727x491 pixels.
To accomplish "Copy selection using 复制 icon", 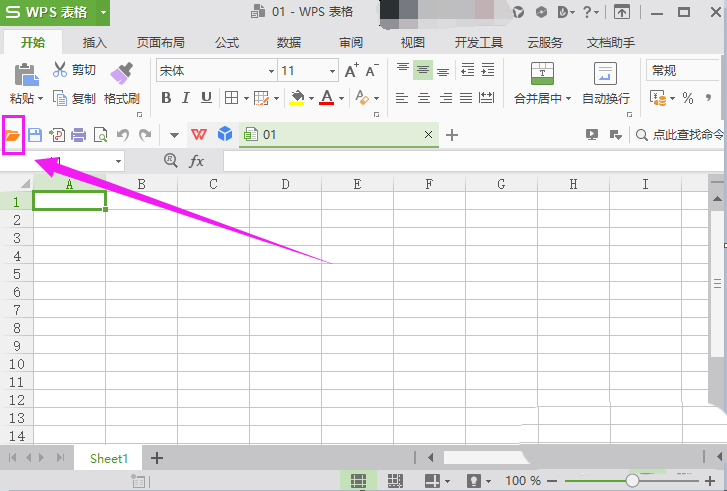I will coord(74,98).
